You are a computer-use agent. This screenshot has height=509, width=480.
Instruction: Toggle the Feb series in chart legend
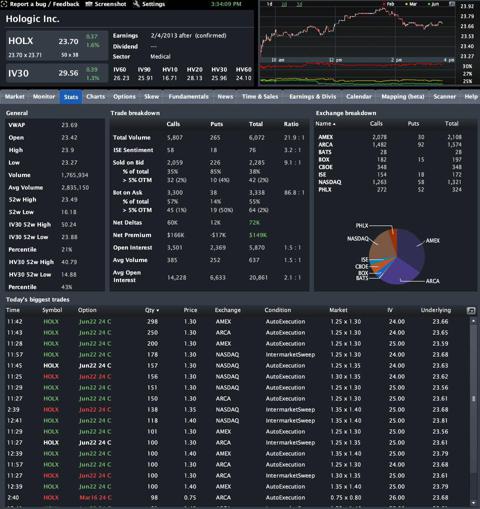click(x=388, y=4)
